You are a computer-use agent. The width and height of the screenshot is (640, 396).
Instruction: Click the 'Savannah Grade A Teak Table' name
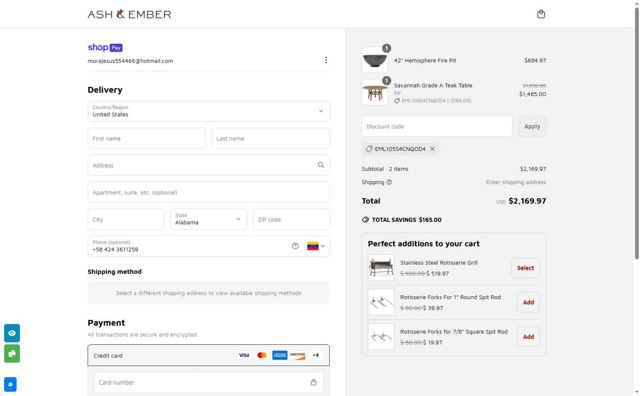433,85
